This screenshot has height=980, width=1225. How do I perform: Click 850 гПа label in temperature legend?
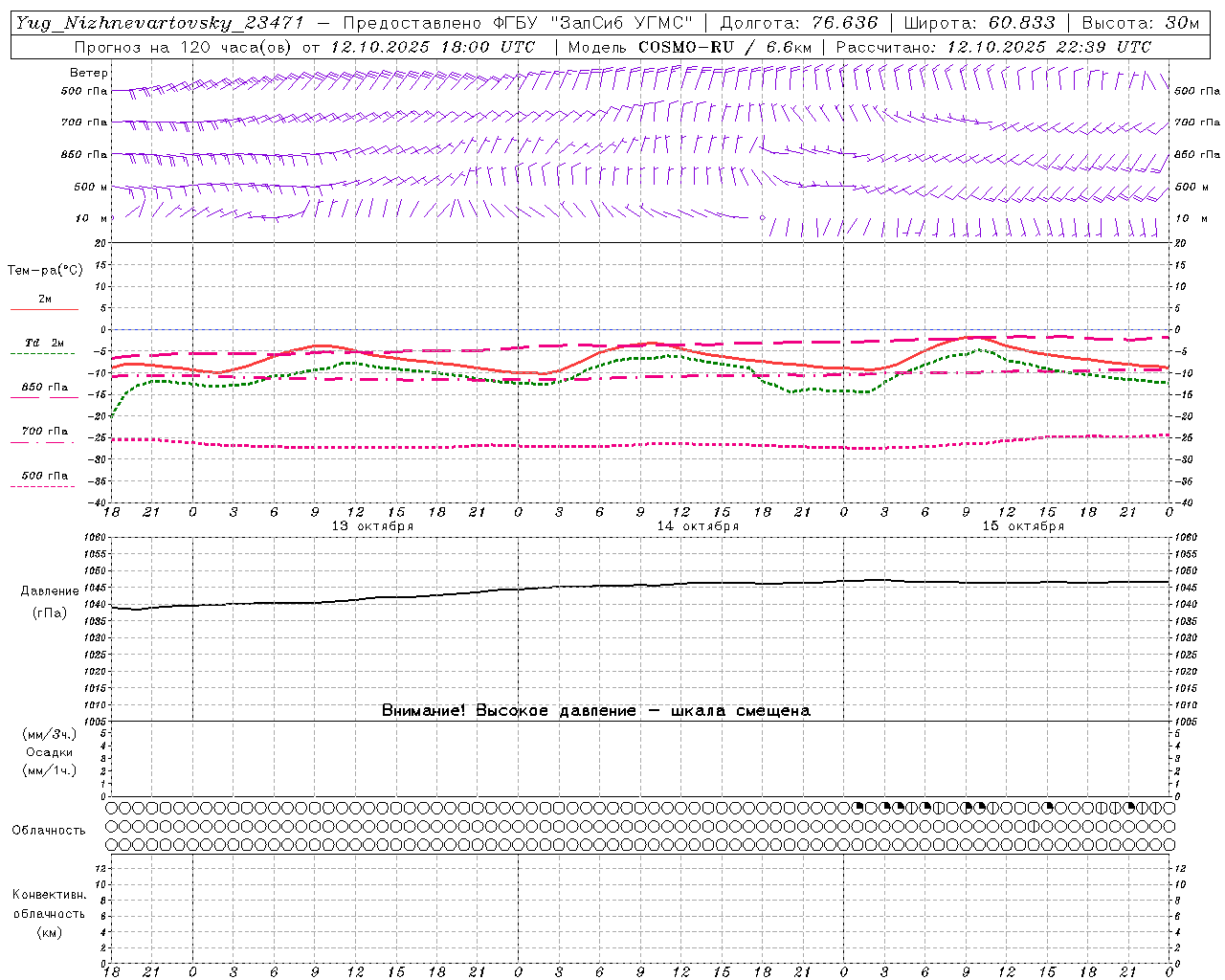(x=45, y=388)
